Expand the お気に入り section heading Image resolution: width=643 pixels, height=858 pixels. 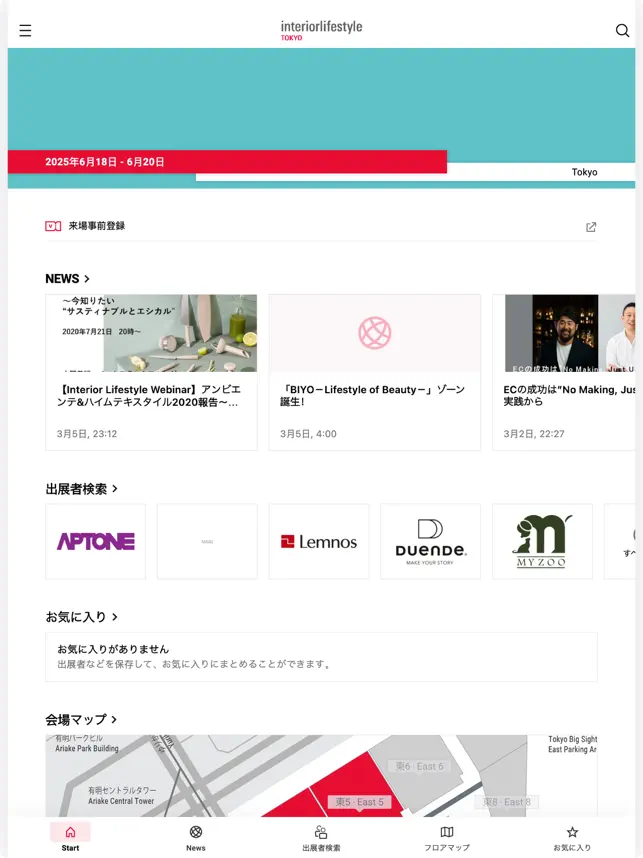tap(82, 617)
